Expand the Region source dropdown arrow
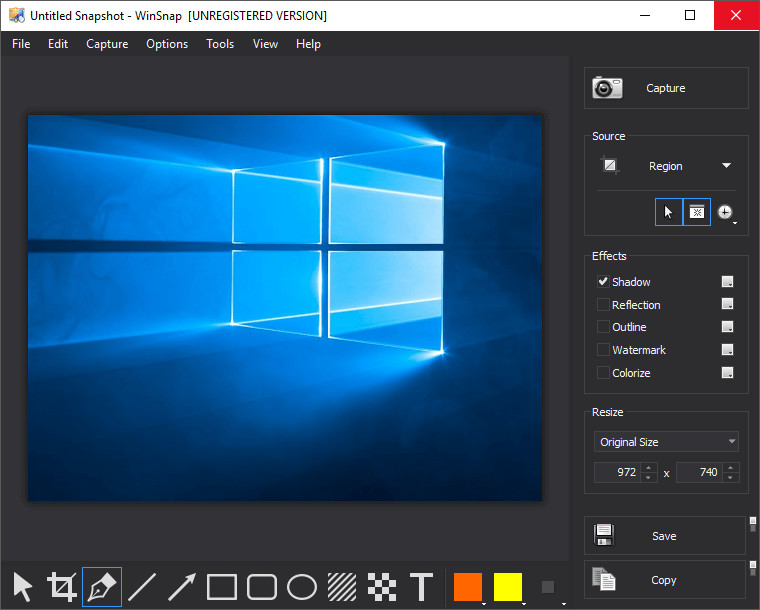Viewport: 760px width, 610px height. point(726,166)
